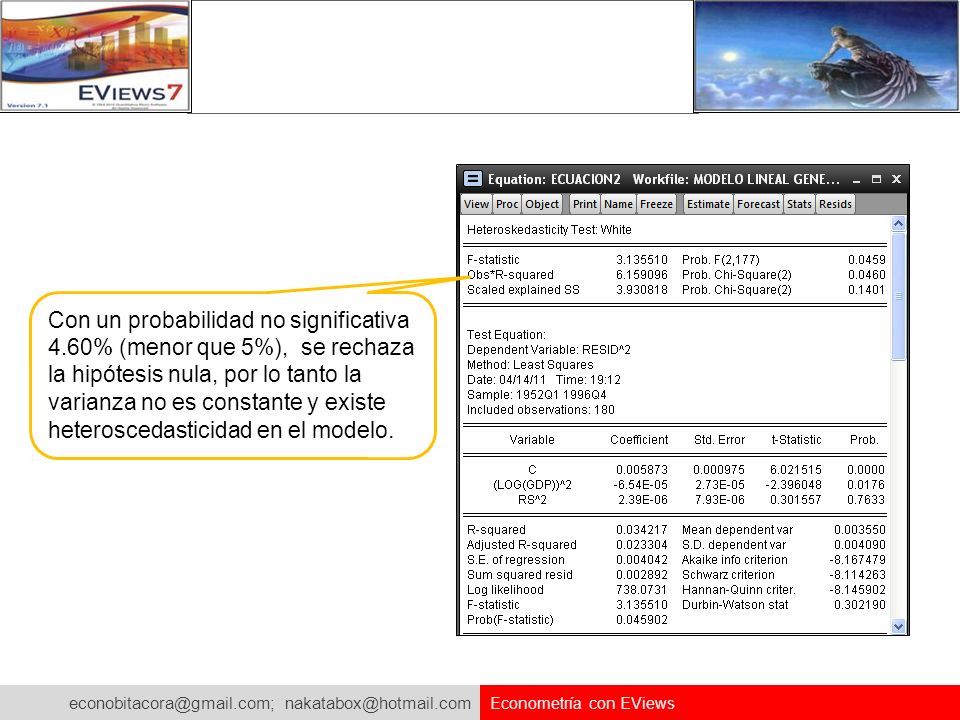Open the Proc menu button

point(507,204)
